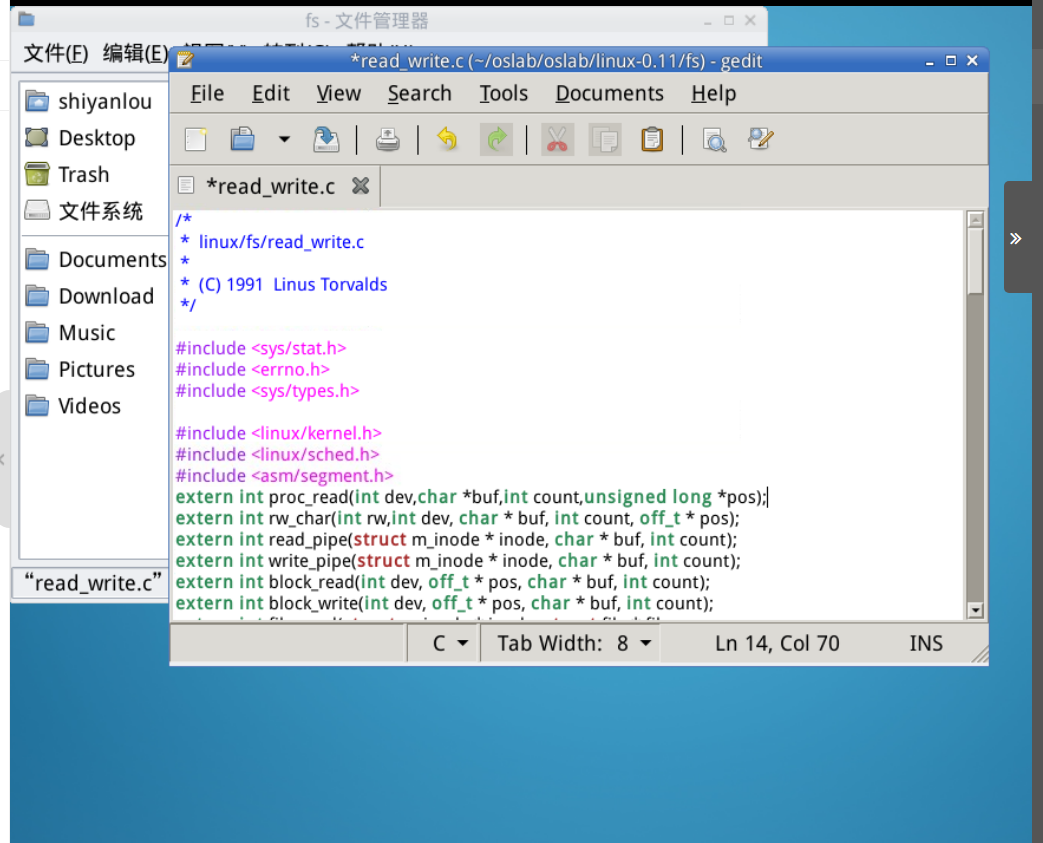1043x843 pixels.
Task: Close the read_write.c tab
Action: click(x=361, y=186)
